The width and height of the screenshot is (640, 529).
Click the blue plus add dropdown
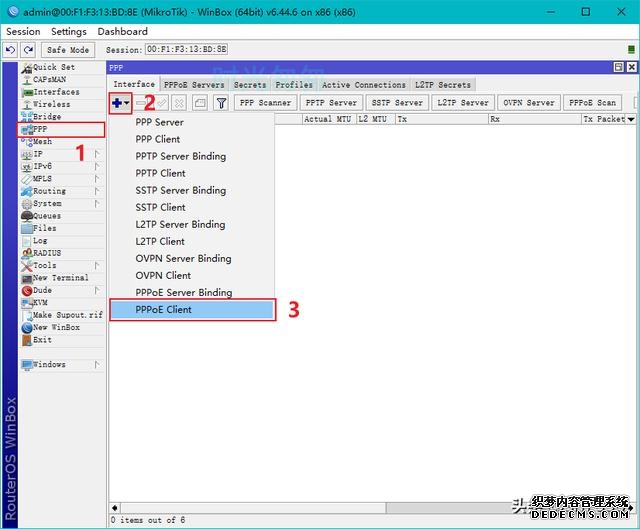point(120,103)
